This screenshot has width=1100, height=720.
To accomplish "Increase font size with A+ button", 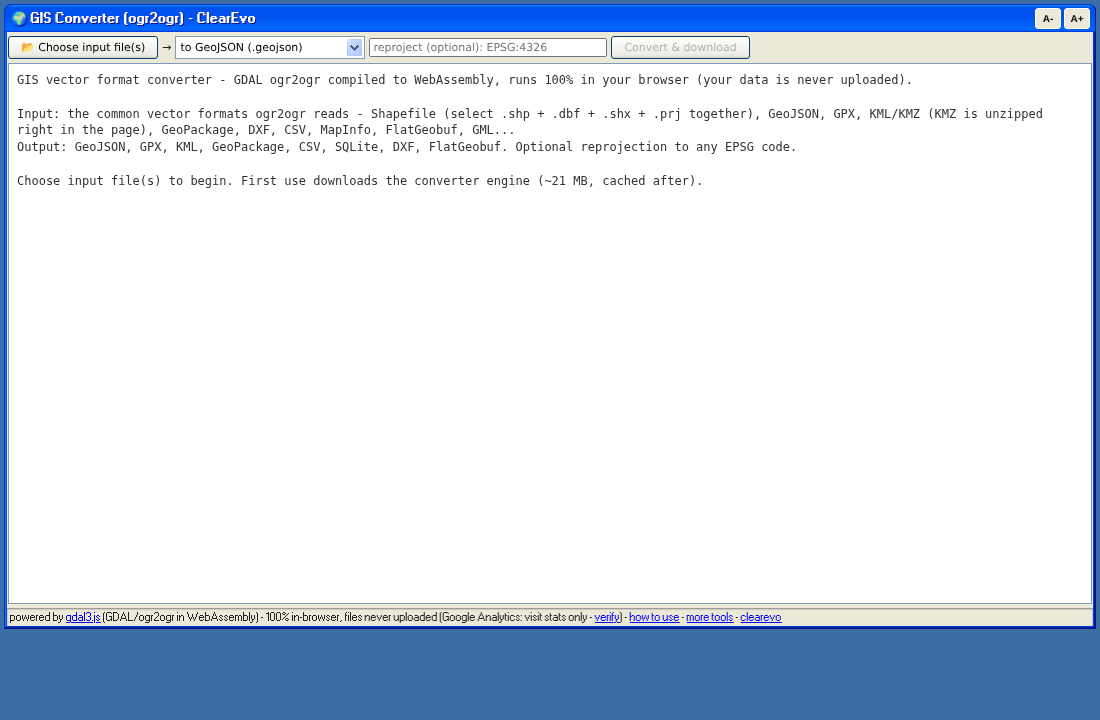I will [1077, 19].
